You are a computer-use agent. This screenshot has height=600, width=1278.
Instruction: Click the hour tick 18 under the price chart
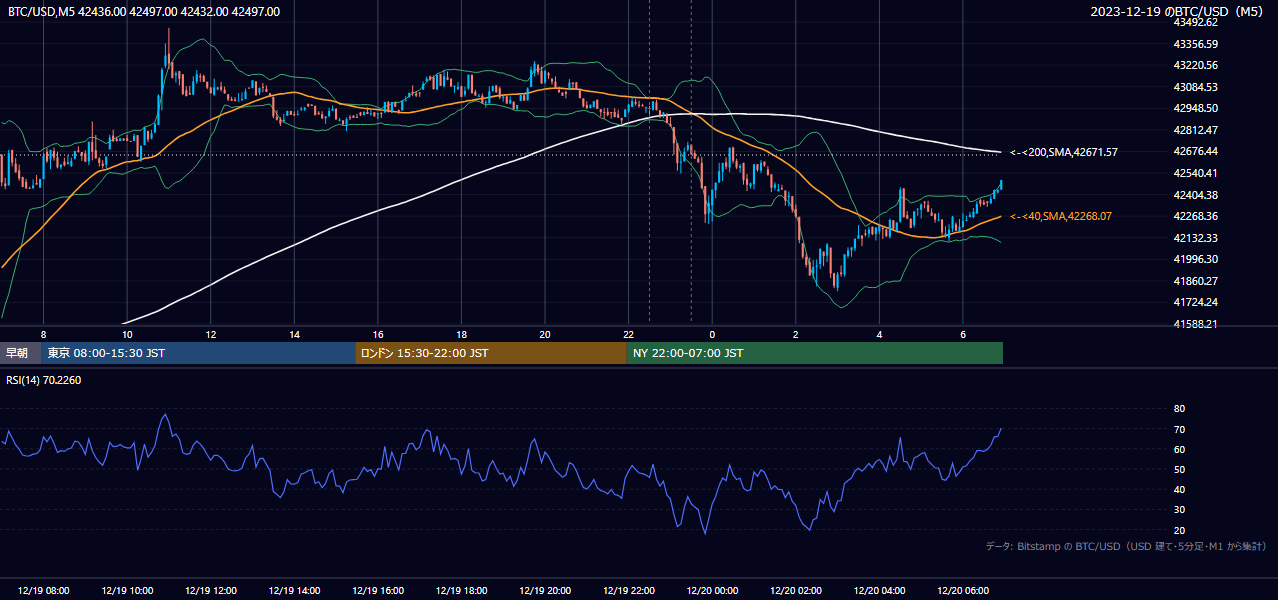click(x=461, y=334)
